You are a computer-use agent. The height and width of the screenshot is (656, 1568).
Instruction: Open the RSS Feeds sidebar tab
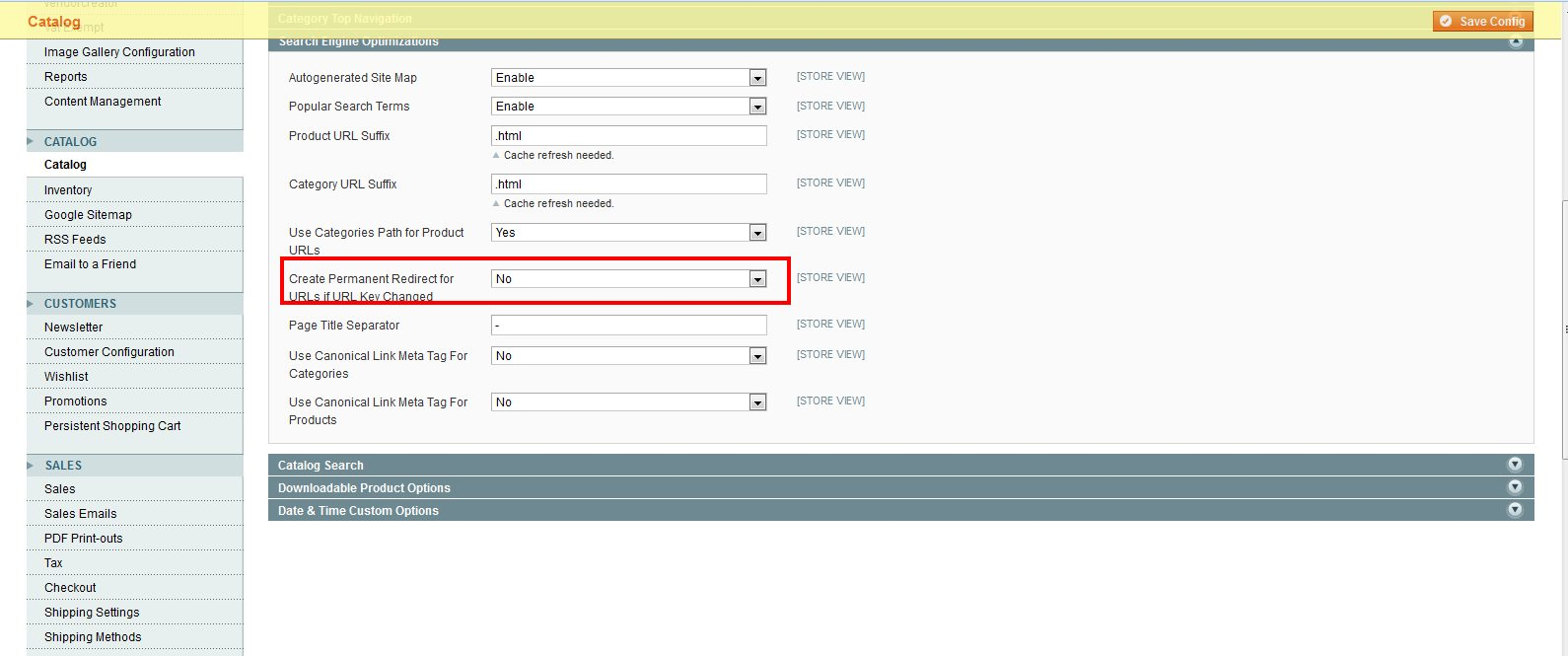(134, 240)
